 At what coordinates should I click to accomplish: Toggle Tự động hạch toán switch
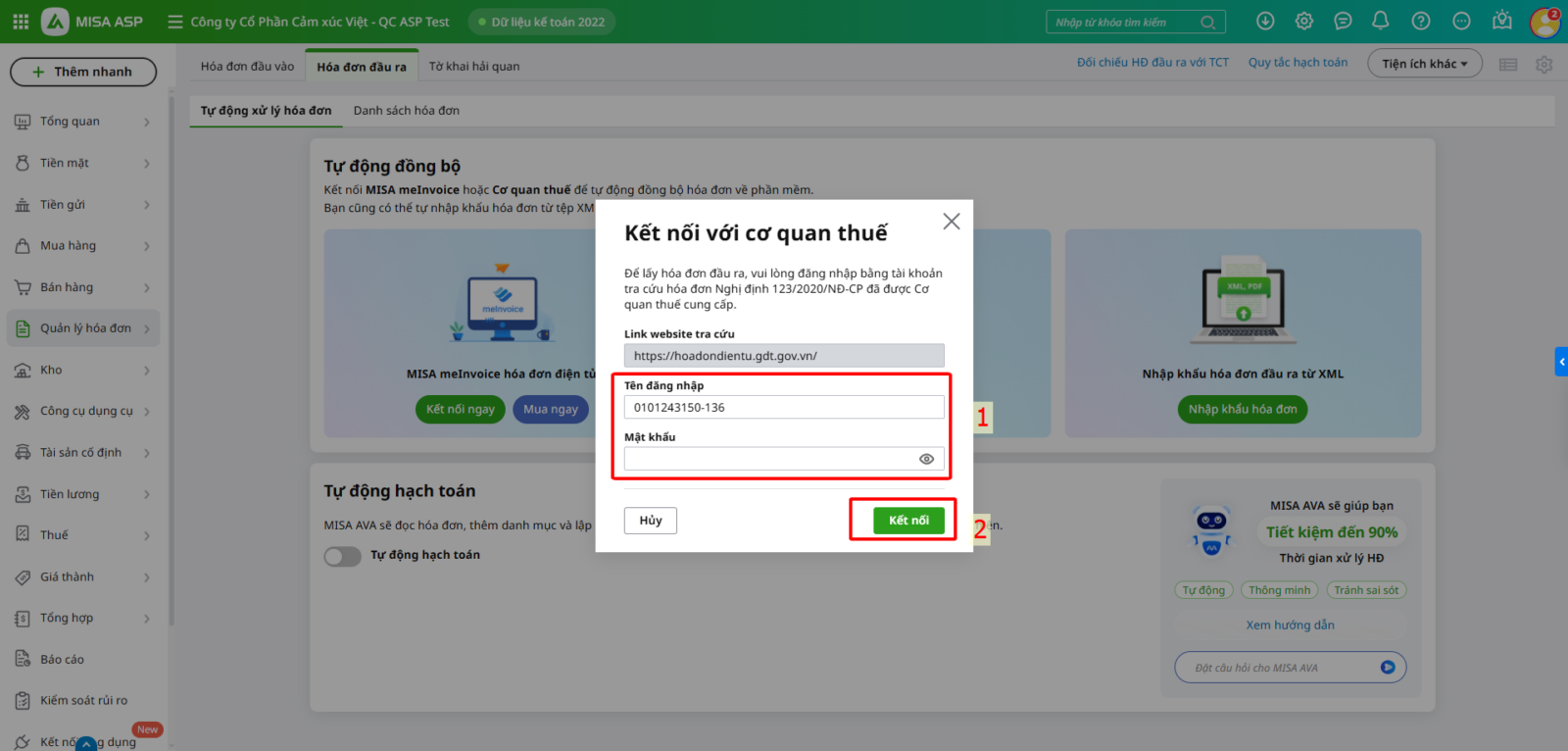343,556
